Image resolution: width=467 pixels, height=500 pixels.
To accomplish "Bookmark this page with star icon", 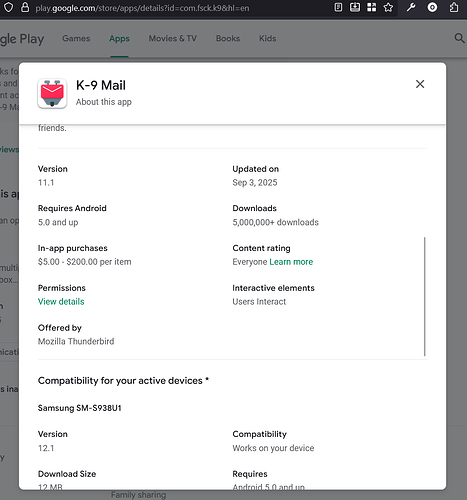I will (388, 7).
